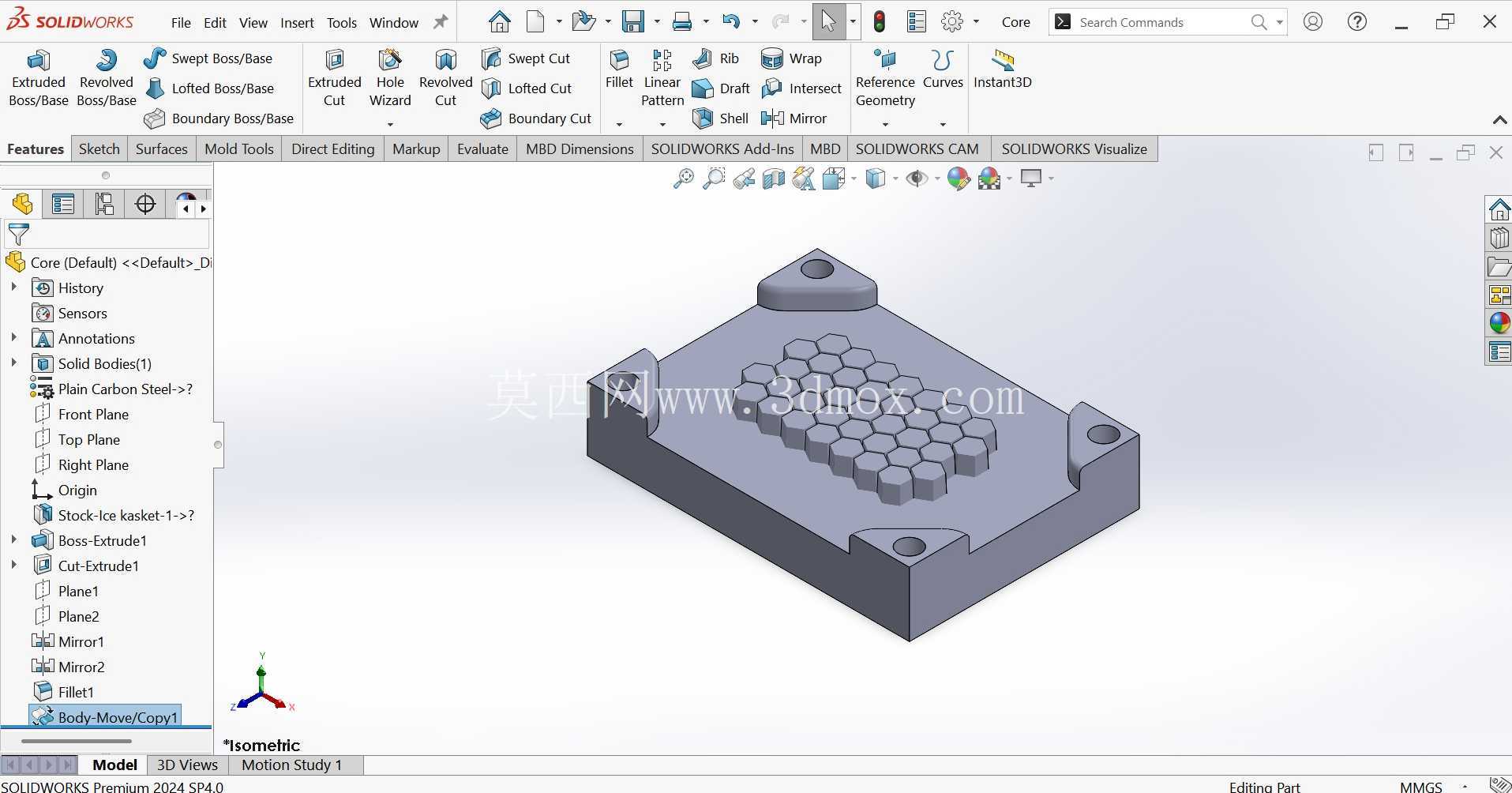
Task: Click the feature tree filter icon
Action: click(18, 234)
